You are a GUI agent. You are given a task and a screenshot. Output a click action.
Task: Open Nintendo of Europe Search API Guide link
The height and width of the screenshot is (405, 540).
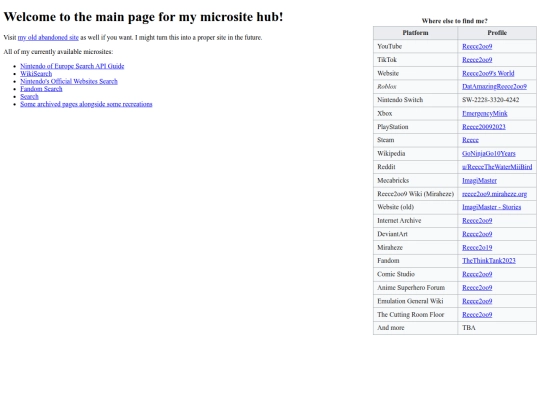(72, 66)
